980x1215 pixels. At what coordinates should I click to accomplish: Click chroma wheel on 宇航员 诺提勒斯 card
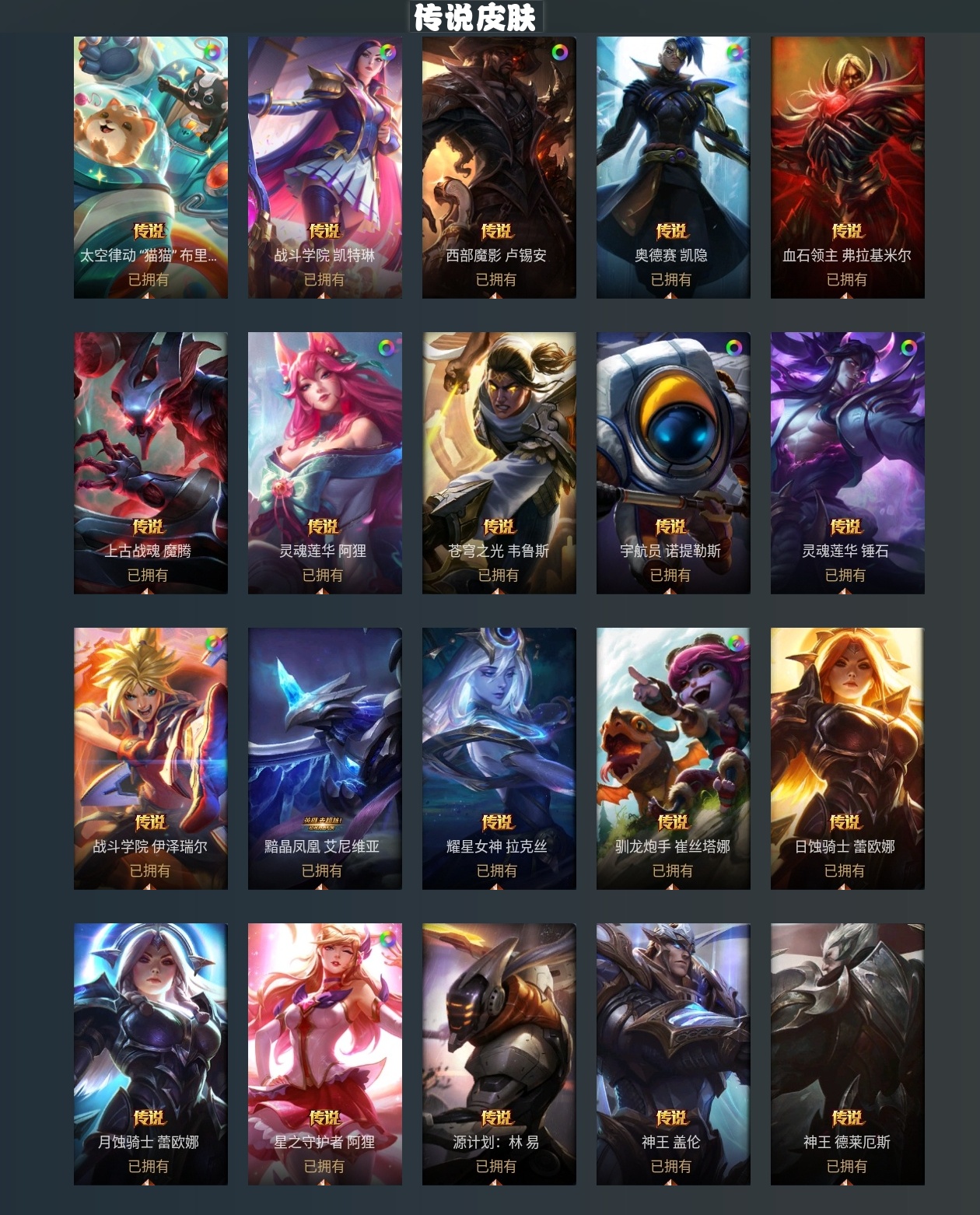(734, 348)
